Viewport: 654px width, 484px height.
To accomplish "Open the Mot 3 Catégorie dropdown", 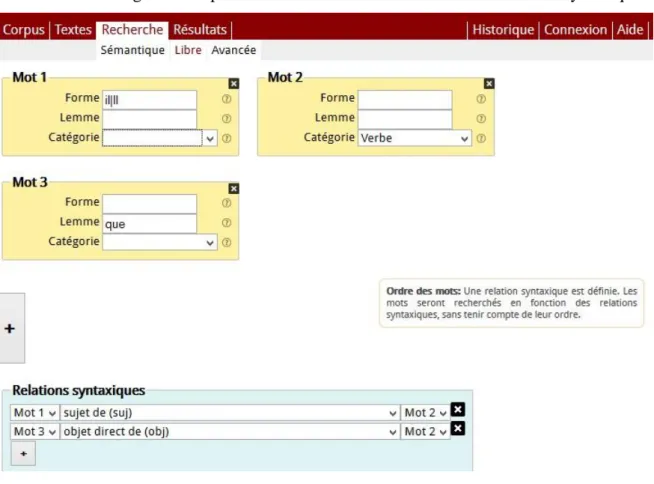I will click(160, 242).
